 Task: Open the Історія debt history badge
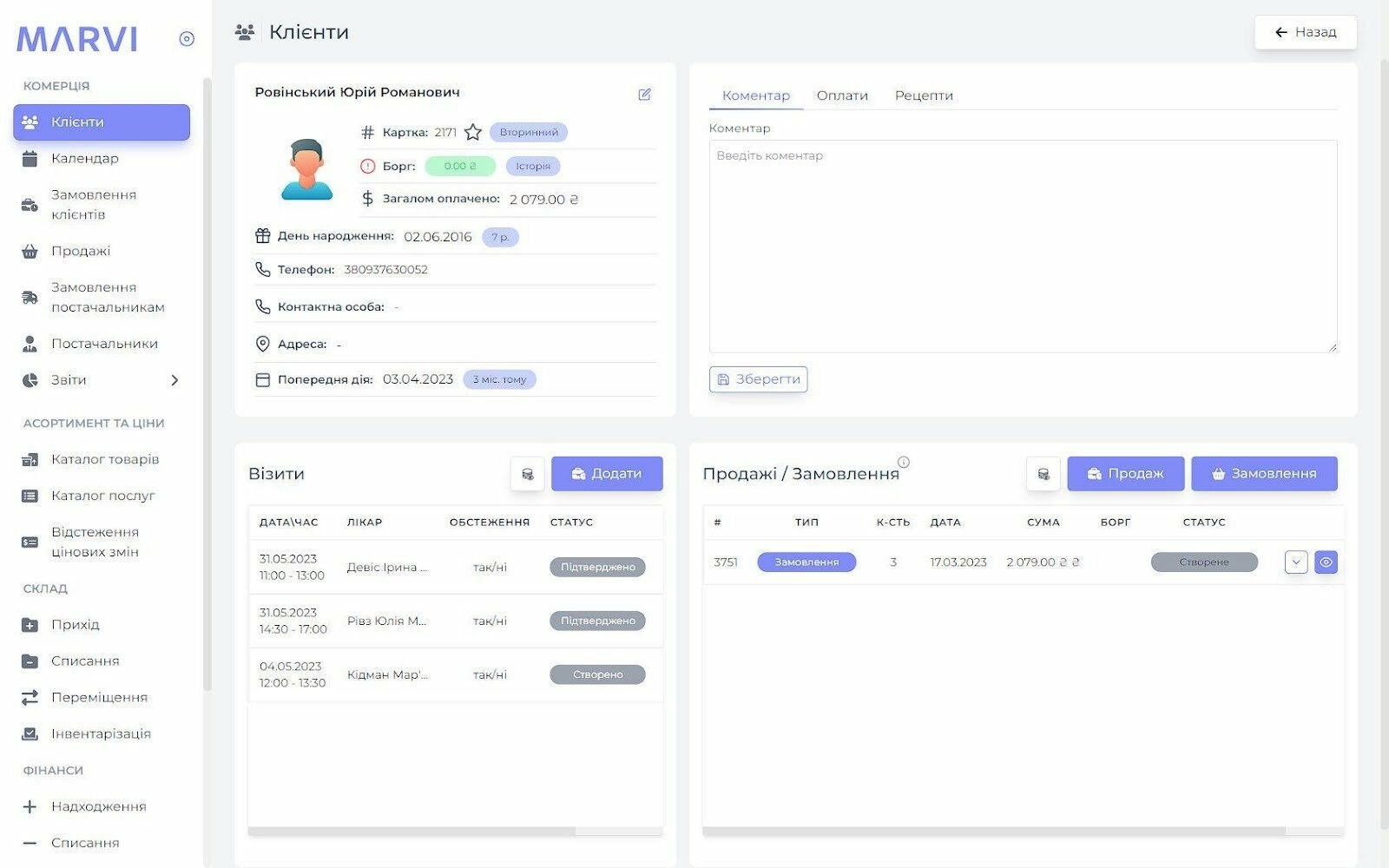click(x=533, y=166)
